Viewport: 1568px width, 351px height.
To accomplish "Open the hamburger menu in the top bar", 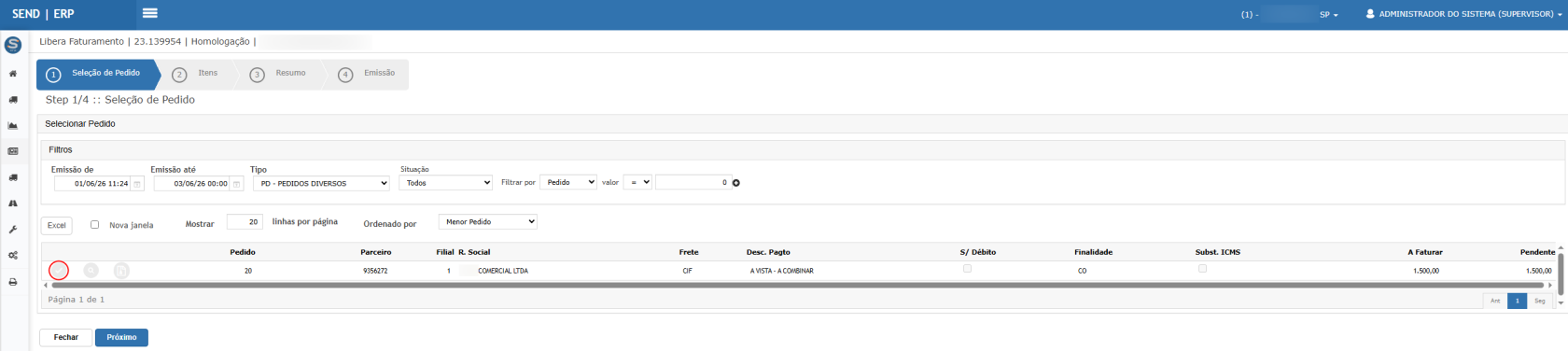I will pos(149,13).
